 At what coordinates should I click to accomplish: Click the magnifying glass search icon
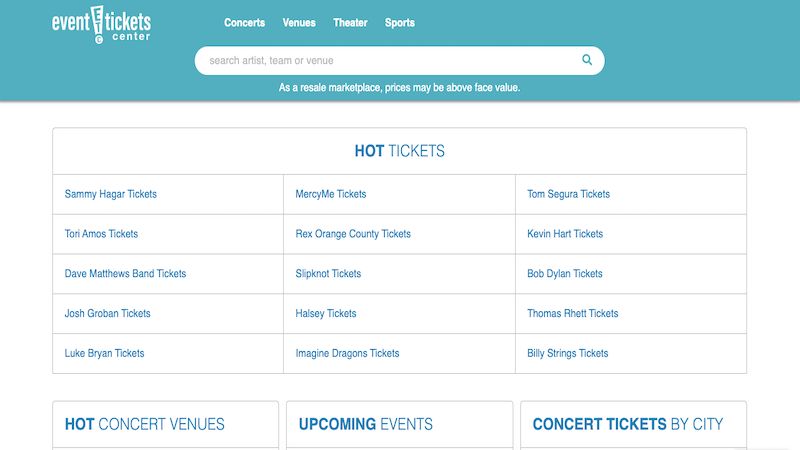(587, 60)
